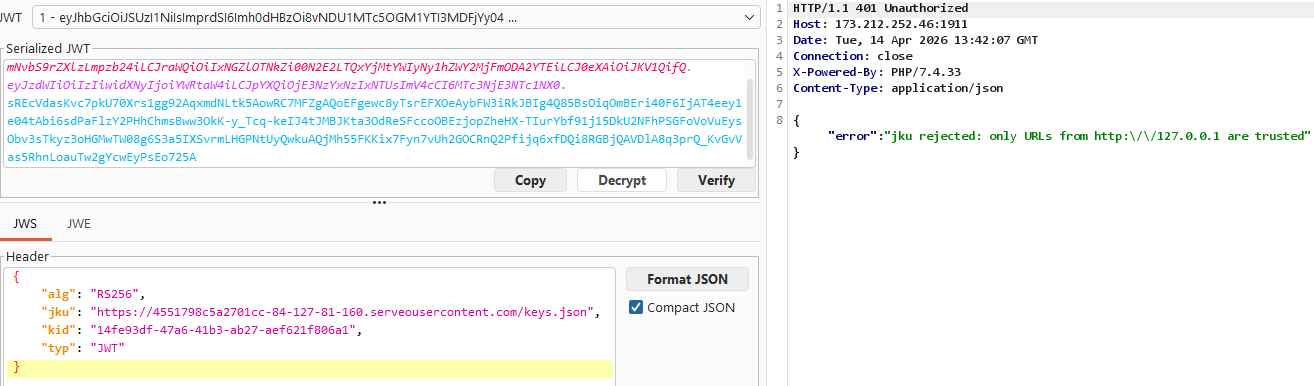Click the Connection: close response line

tap(853, 56)
